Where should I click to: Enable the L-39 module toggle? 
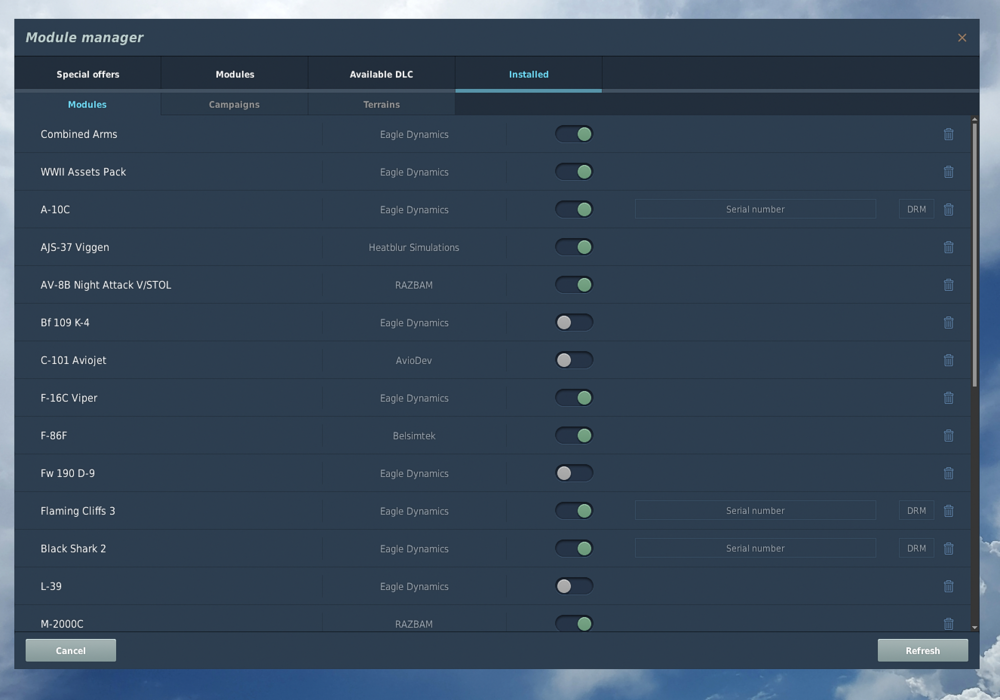(x=574, y=585)
